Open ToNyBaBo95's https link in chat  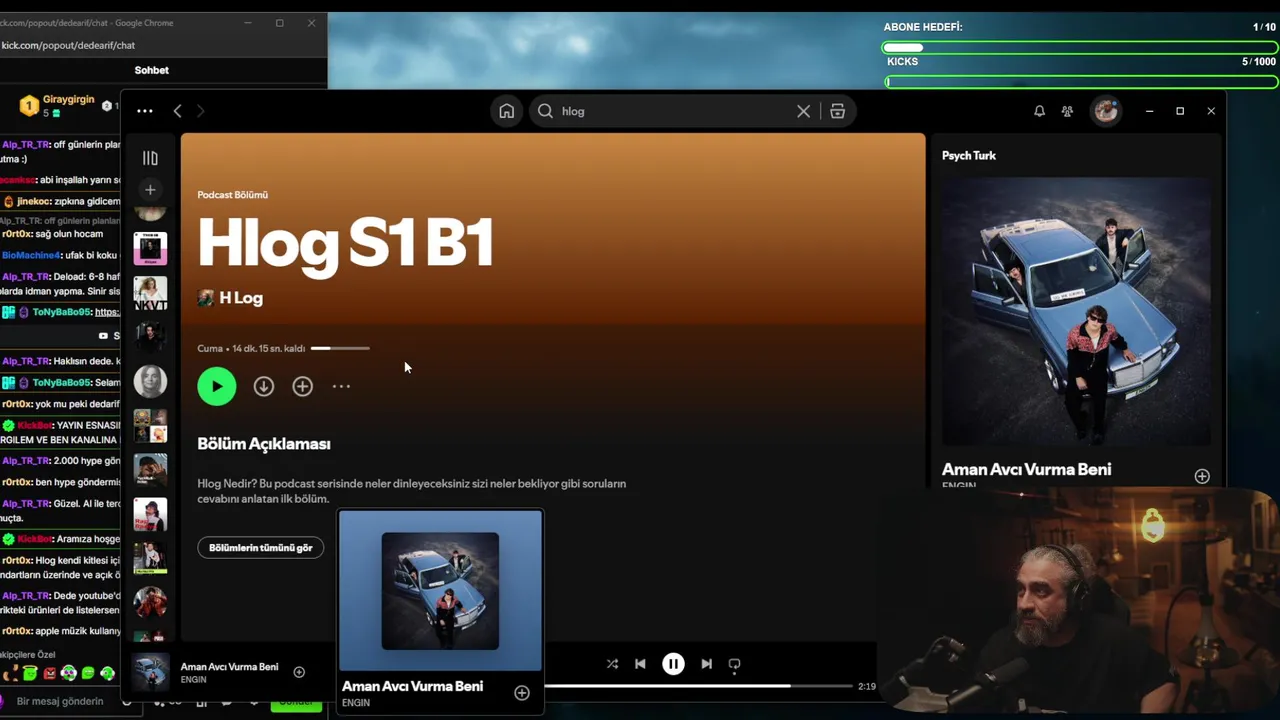coord(107,312)
